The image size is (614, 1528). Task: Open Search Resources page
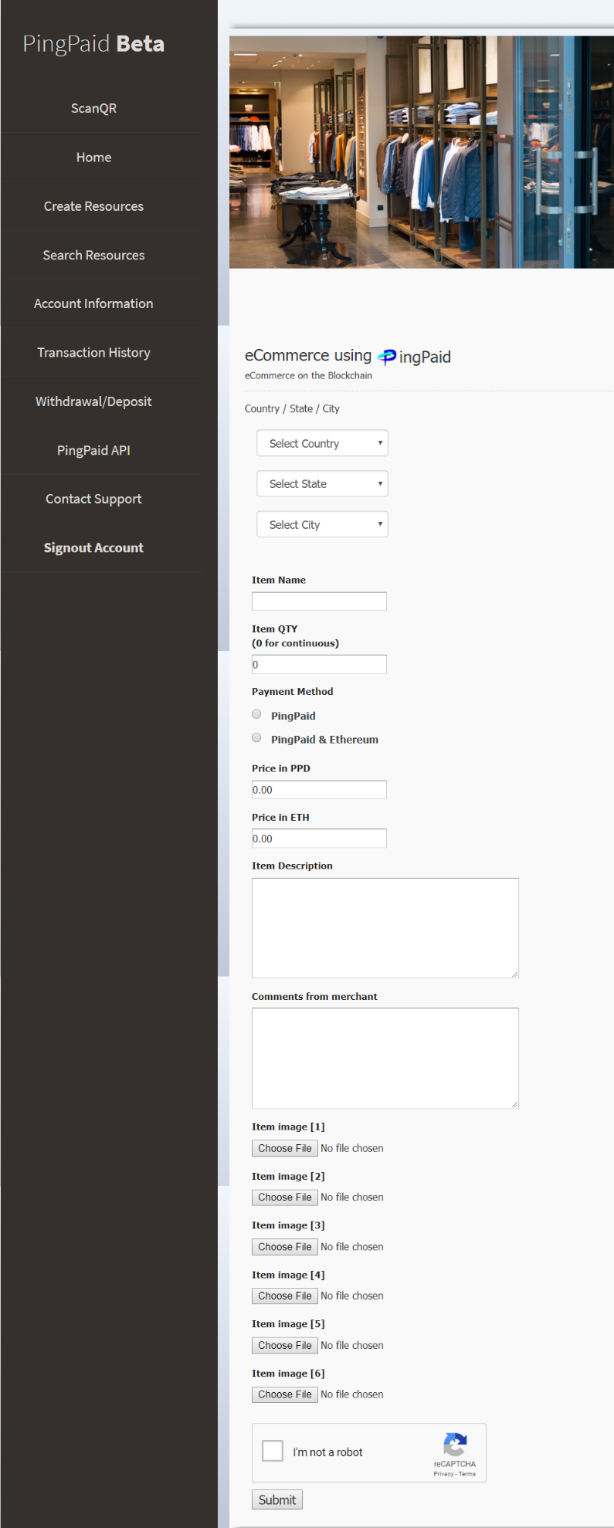(x=94, y=255)
